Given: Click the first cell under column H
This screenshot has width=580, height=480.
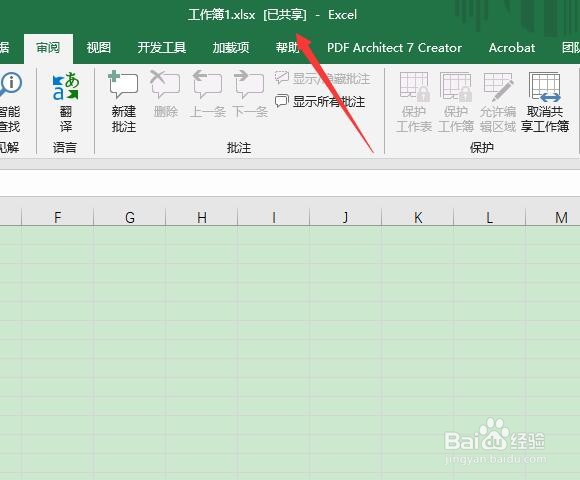Looking at the screenshot, I should [x=202, y=235].
